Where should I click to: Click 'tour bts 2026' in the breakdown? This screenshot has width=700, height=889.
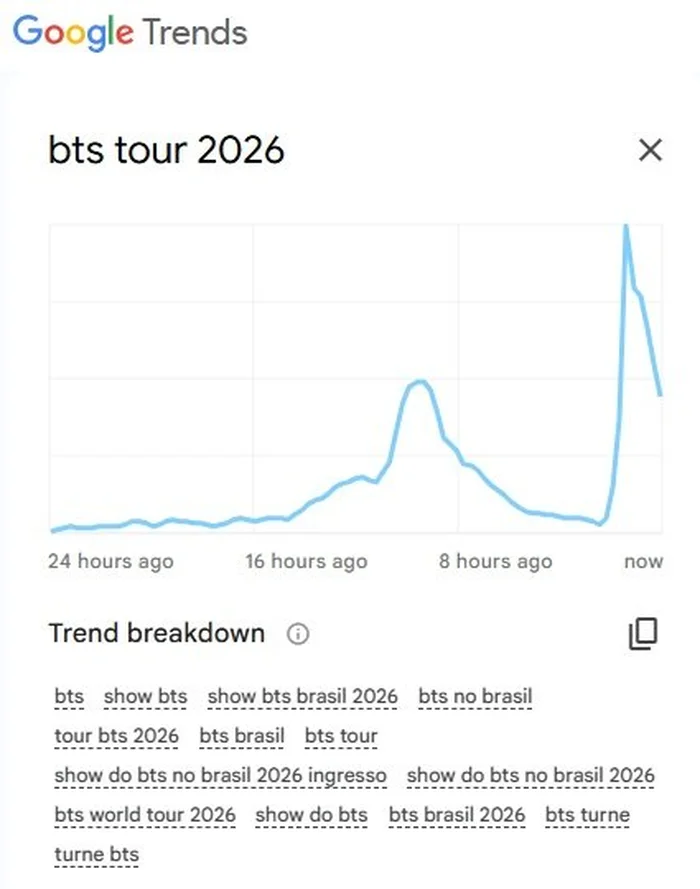coord(115,735)
